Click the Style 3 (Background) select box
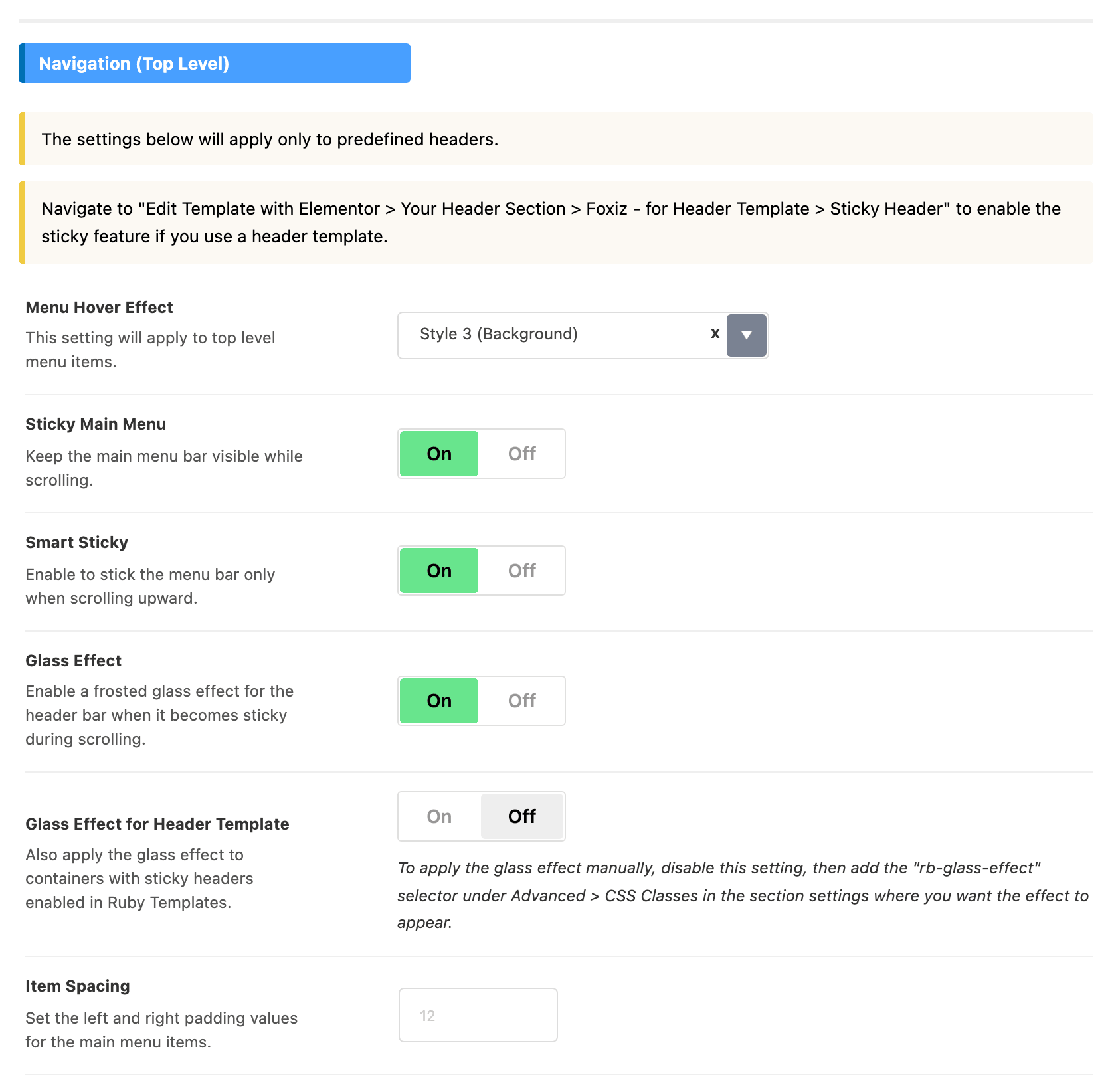 click(x=583, y=335)
